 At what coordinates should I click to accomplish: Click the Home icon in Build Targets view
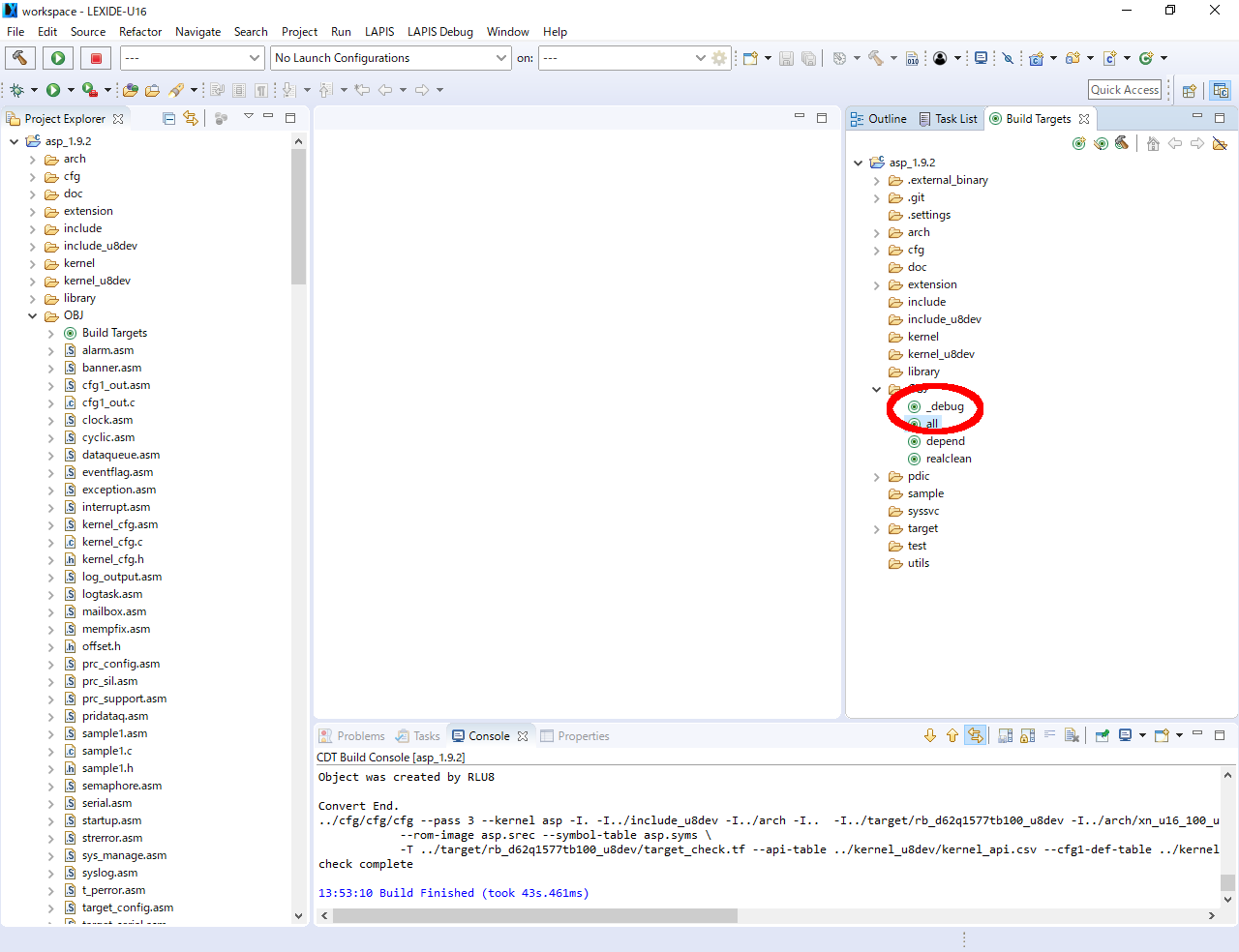[x=1153, y=143]
